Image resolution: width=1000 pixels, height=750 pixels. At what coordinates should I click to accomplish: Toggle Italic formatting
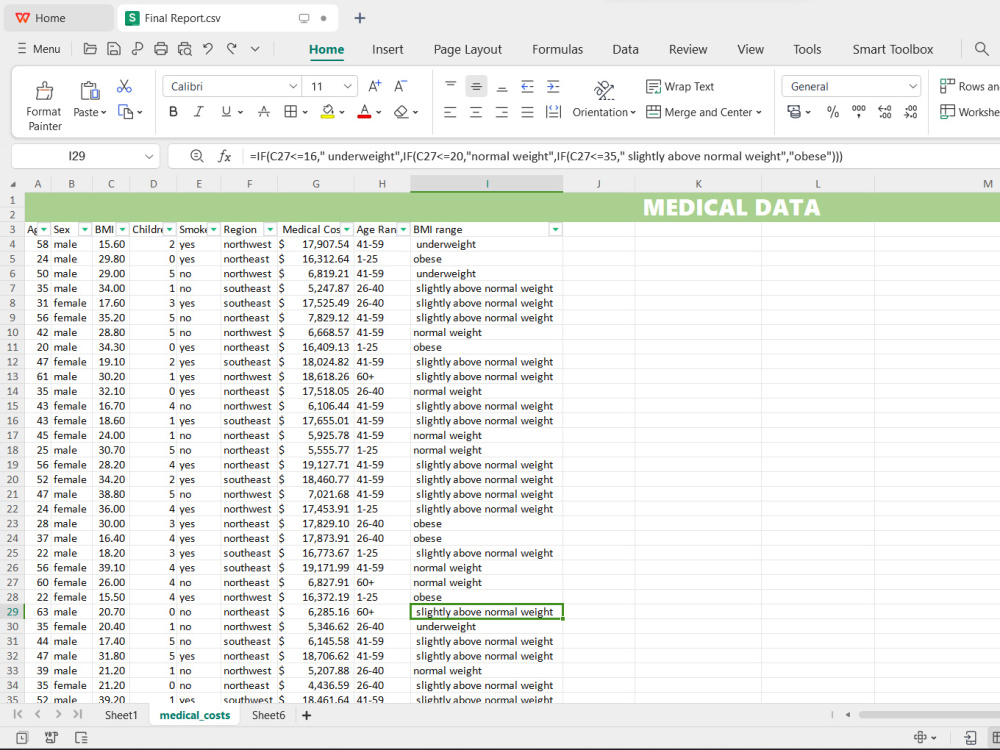point(198,112)
